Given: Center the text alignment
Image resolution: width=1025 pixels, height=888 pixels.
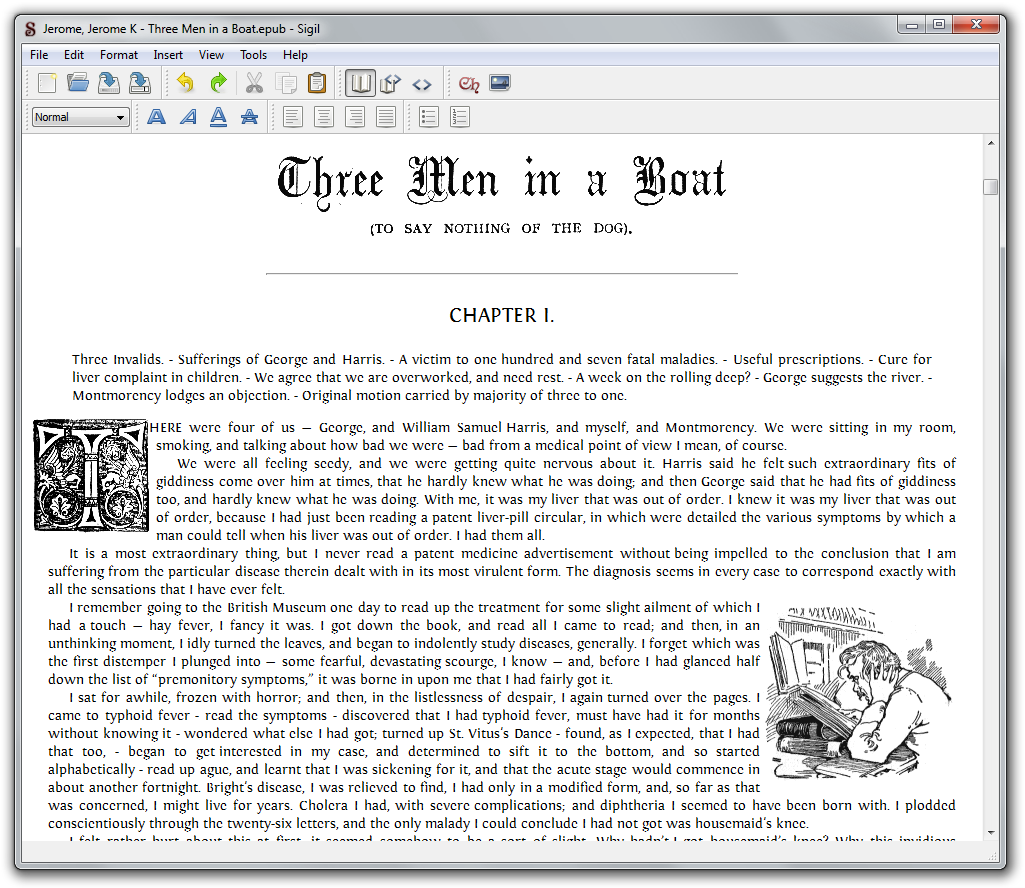Looking at the screenshot, I should point(324,117).
